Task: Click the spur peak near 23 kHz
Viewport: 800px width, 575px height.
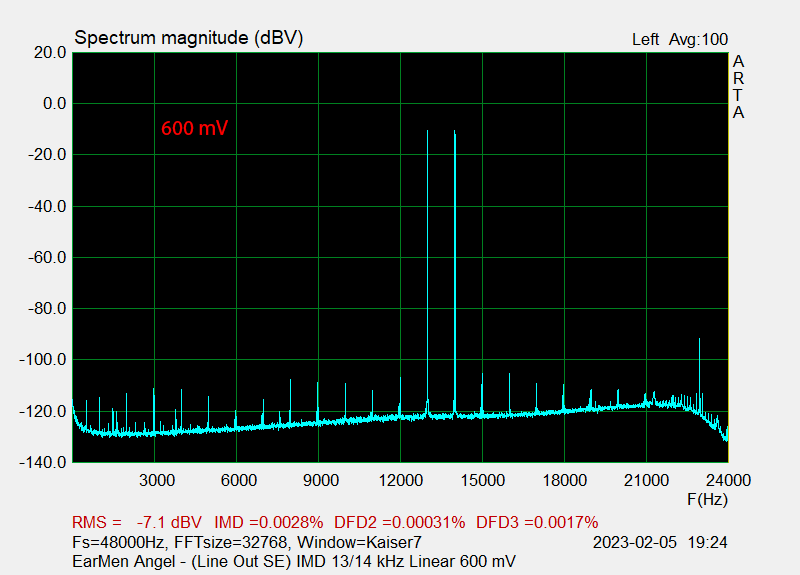Action: coord(699,340)
